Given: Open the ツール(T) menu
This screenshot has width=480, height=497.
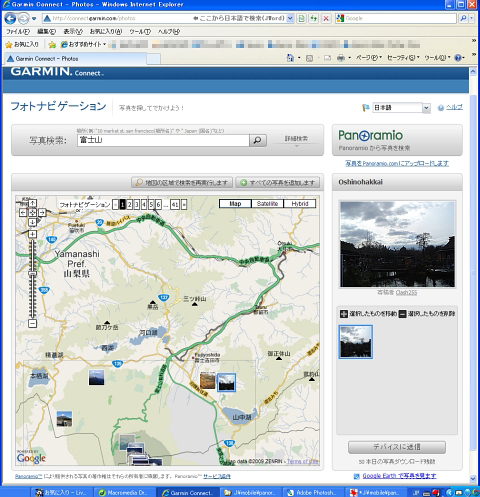Looking at the screenshot, I should (x=140, y=32).
